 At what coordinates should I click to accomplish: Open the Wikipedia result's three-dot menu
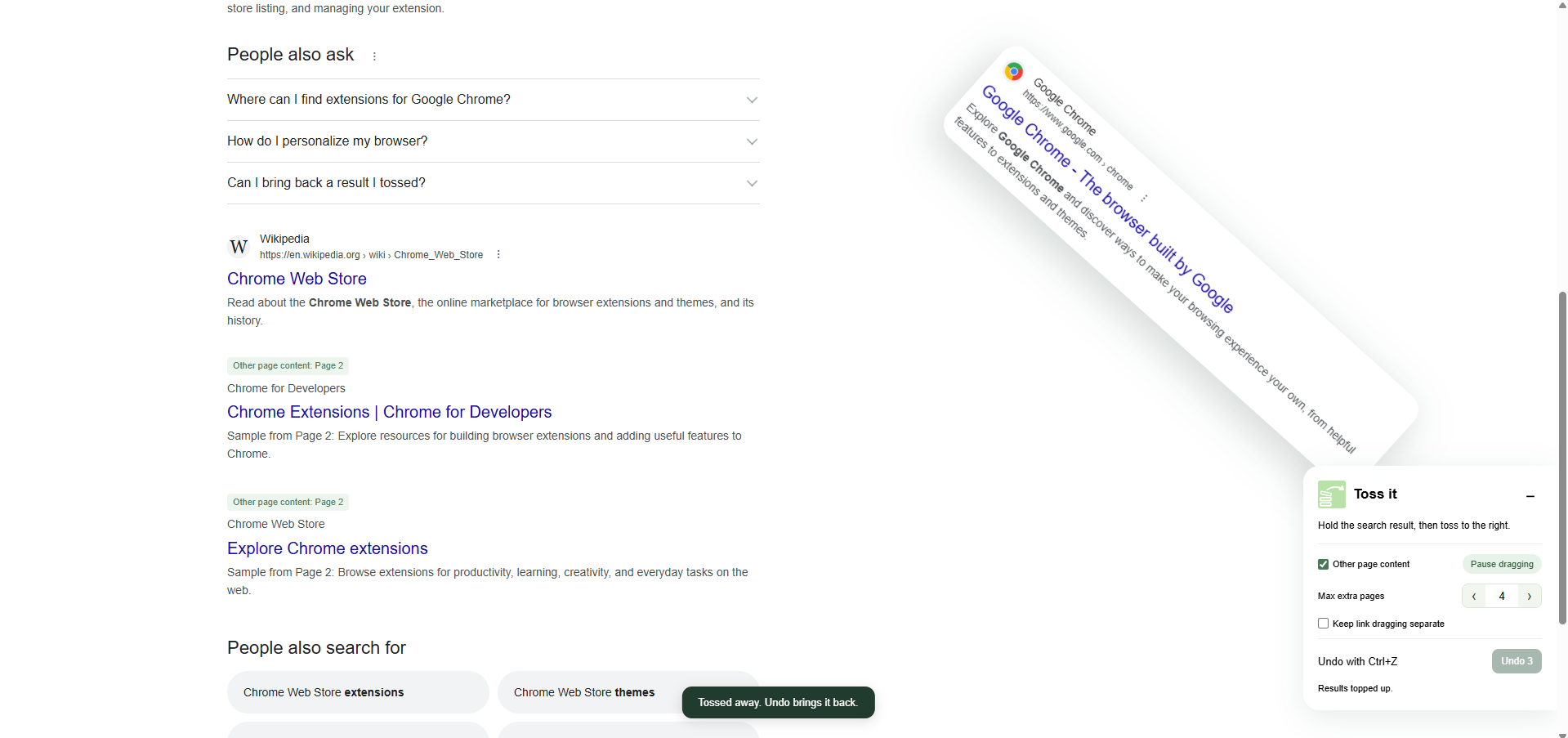coord(498,255)
